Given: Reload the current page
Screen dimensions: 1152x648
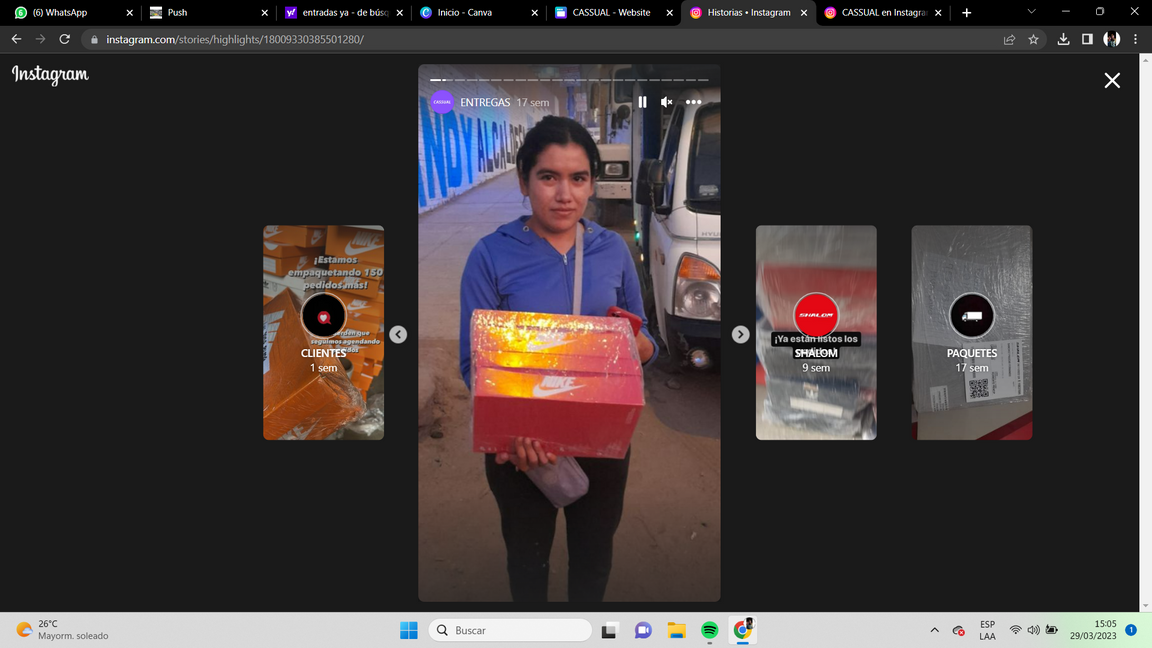Looking at the screenshot, I should 64,39.
